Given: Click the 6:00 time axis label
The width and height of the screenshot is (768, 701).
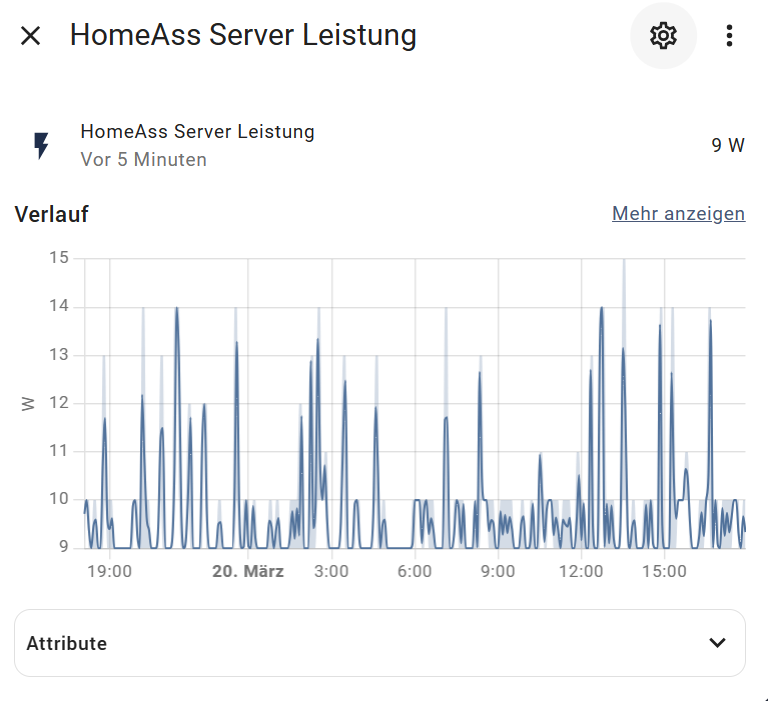Looking at the screenshot, I should 414,571.
